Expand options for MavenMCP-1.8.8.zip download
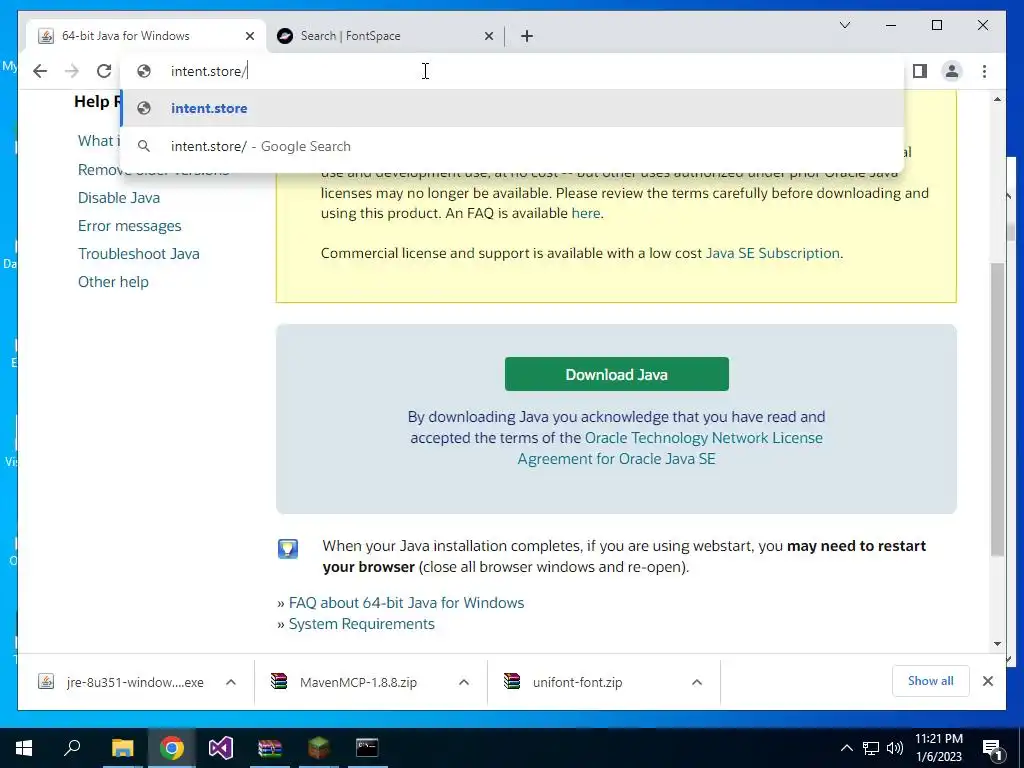The width and height of the screenshot is (1024, 768). pos(464,682)
